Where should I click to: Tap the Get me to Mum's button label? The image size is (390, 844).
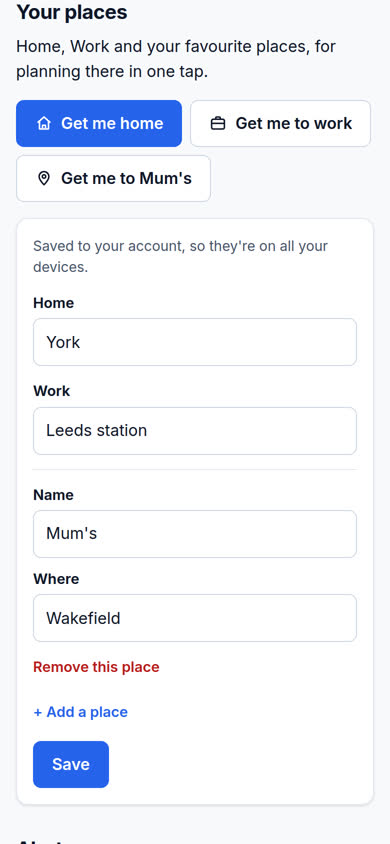pos(126,178)
